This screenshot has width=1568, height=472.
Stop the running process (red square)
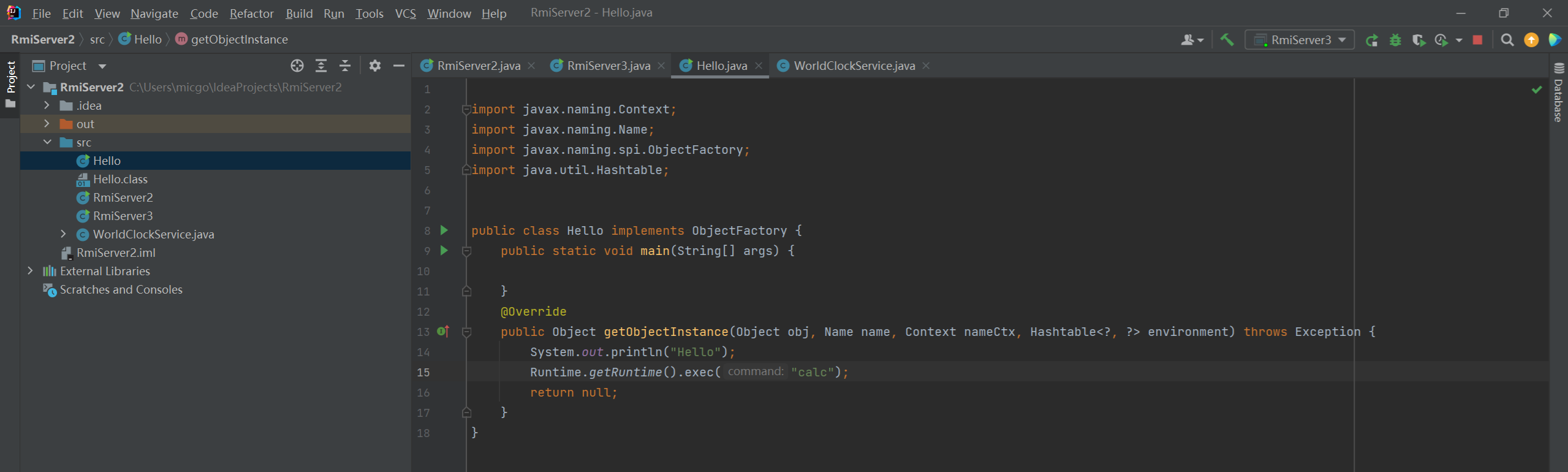point(1477,40)
